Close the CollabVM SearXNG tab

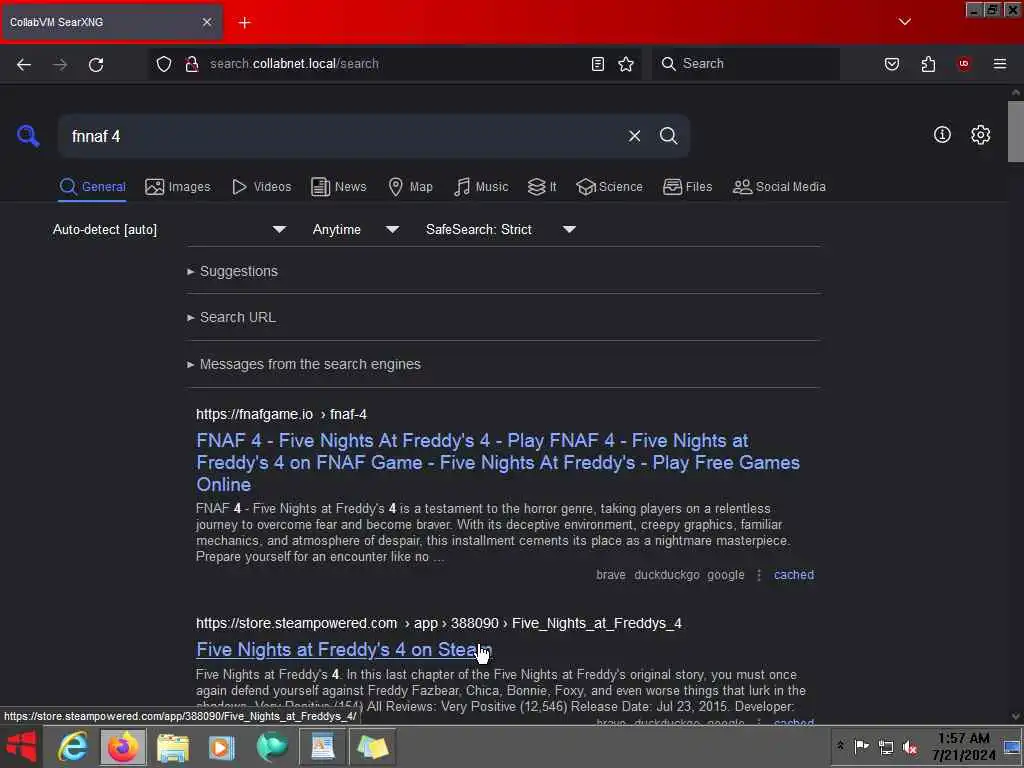[207, 22]
